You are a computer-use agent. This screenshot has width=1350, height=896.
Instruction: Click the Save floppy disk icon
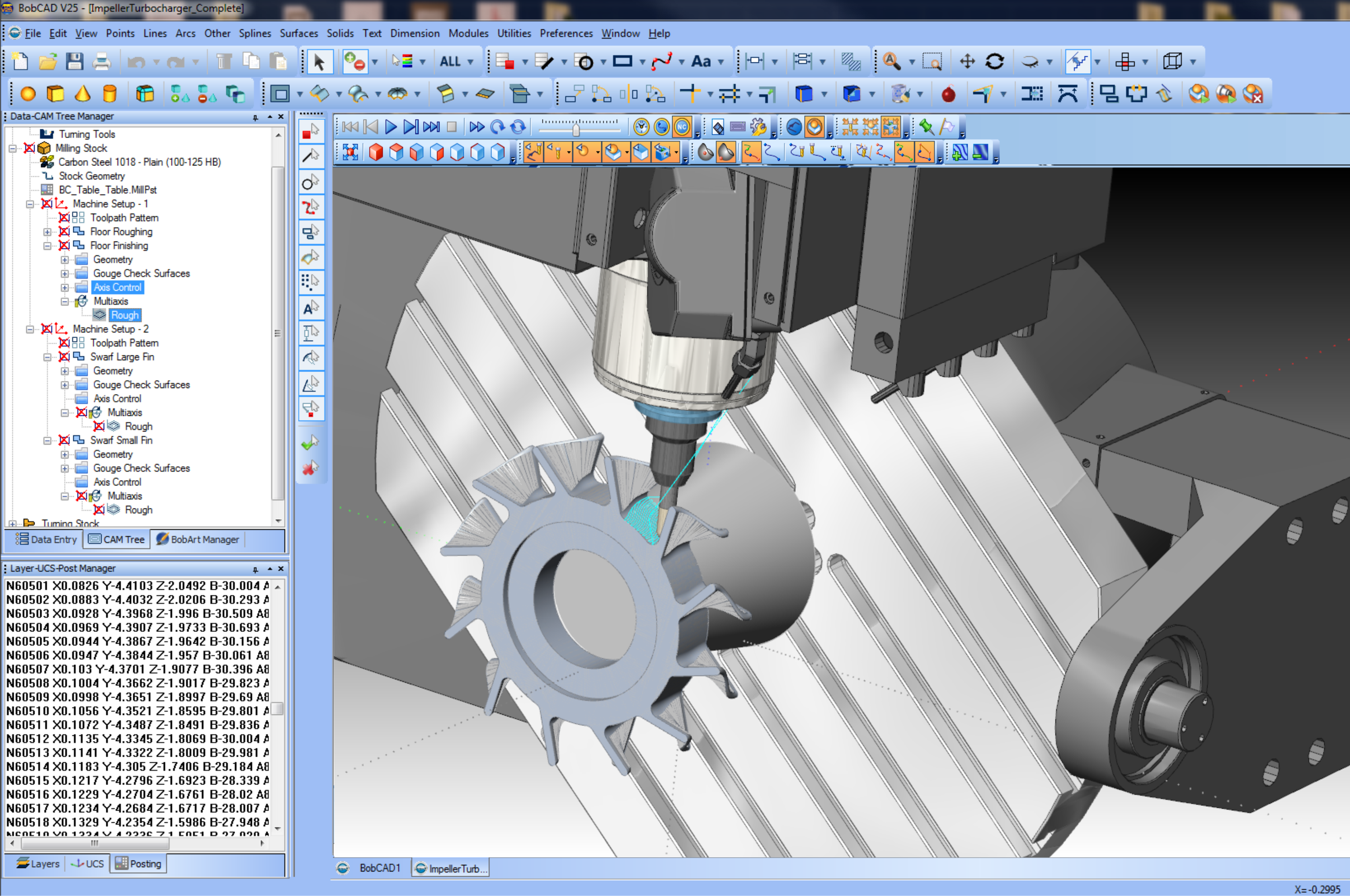click(74, 61)
